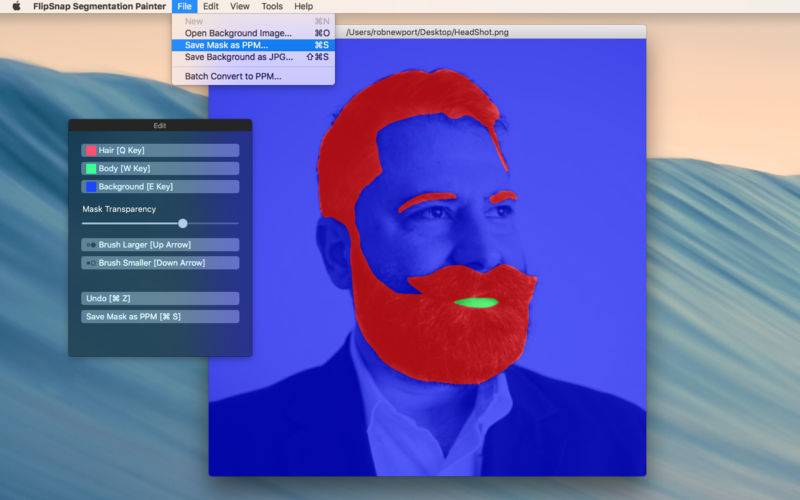800x500 pixels.
Task: Click the HeadShot.png file path title
Action: [x=427, y=32]
